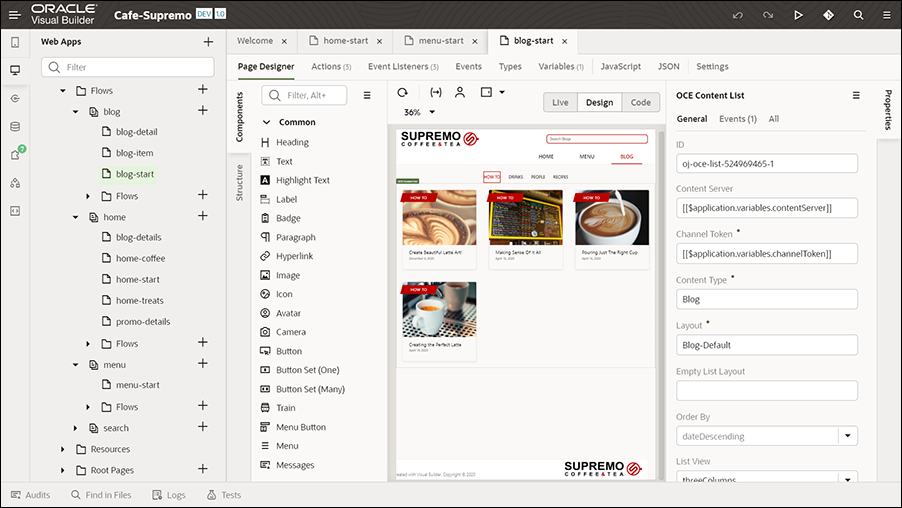
Task: Collapse the Common components section
Action: [x=266, y=122]
